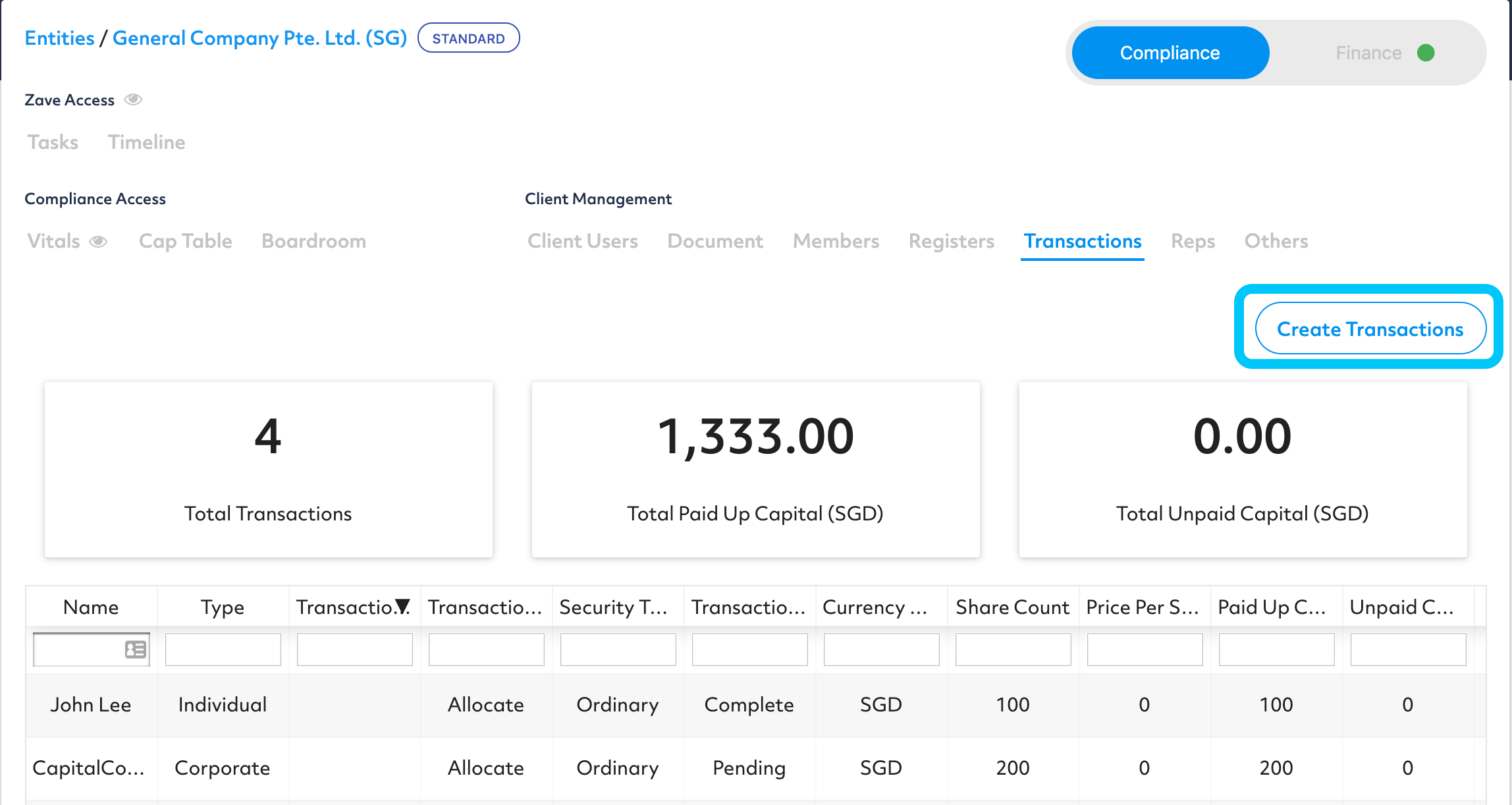Open the Registers tab
This screenshot has width=1512, height=805.
click(x=952, y=241)
